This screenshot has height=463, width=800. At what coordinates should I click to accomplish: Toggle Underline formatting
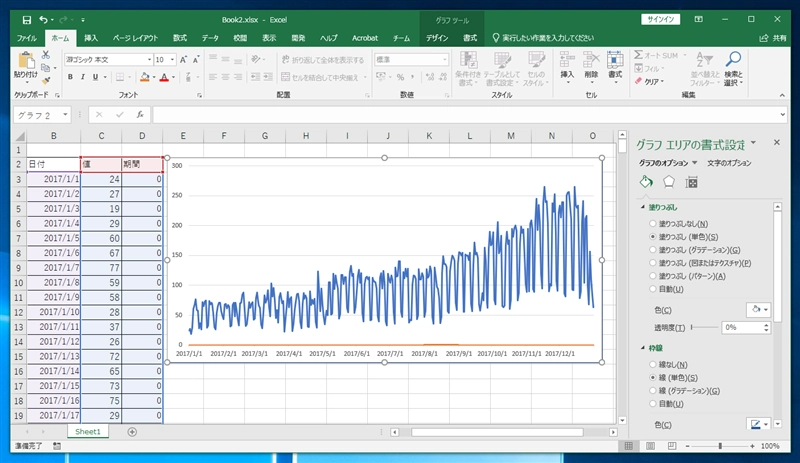[x=95, y=77]
